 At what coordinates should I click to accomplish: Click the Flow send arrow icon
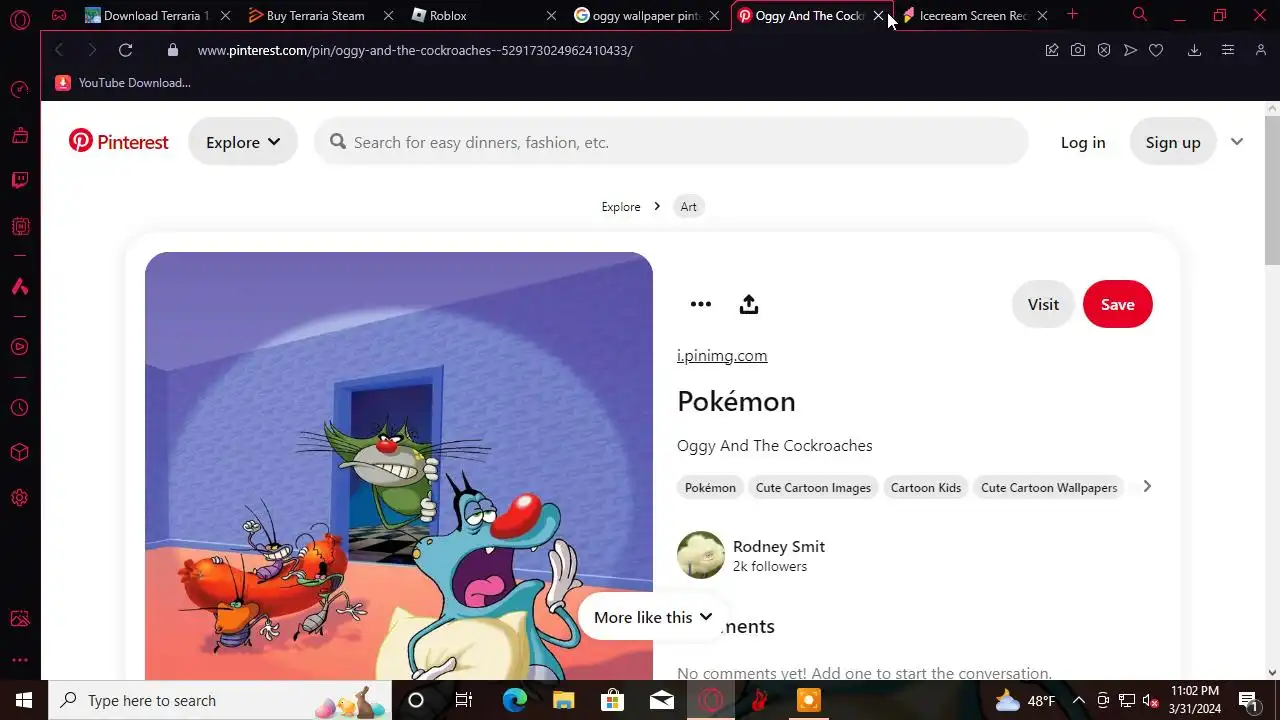pos(1130,50)
